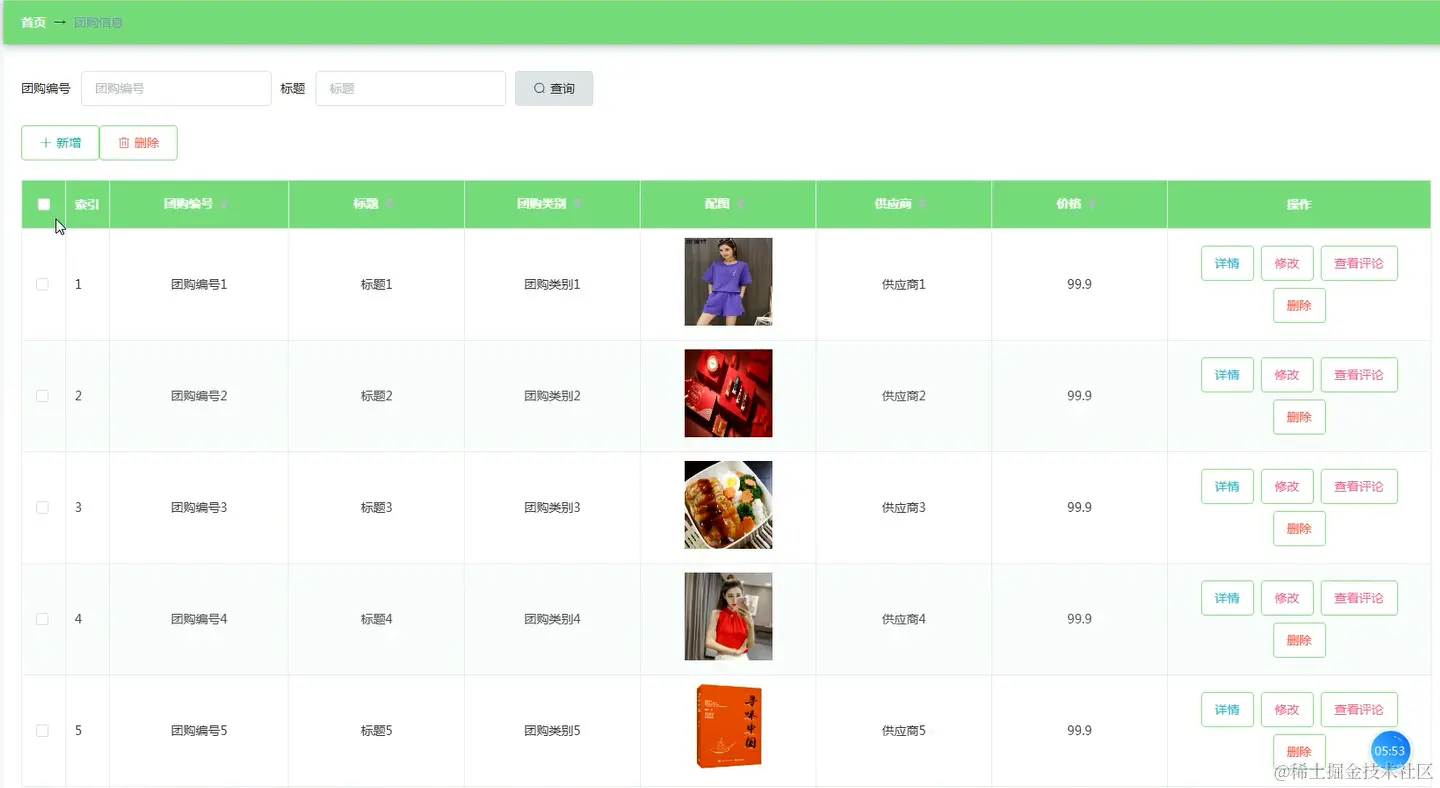1440x788 pixels.
Task: Select the cell 供应商1
Action: pyautogui.click(x=904, y=284)
